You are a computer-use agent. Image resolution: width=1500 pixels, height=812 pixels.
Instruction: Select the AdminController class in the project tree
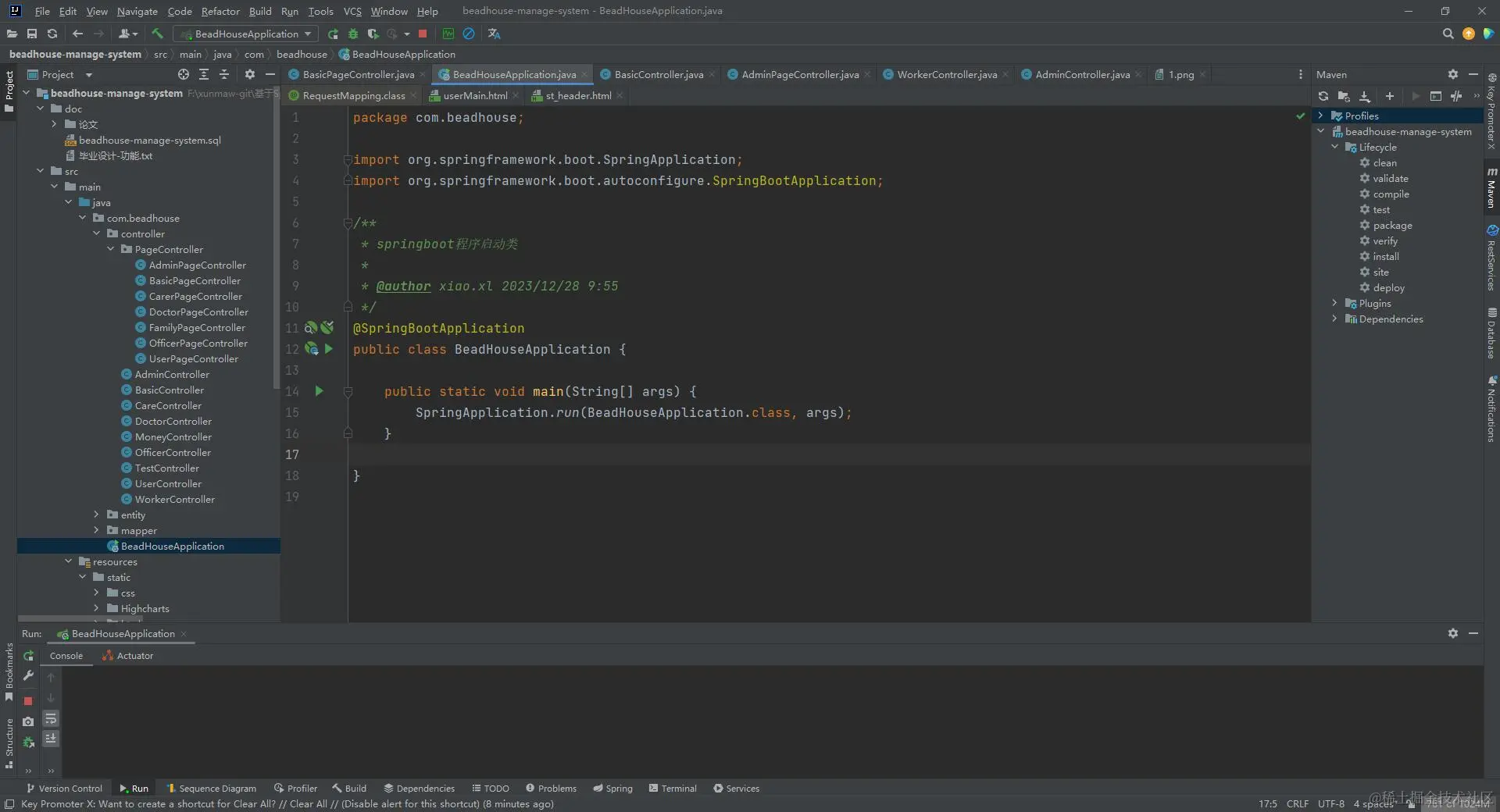click(x=172, y=374)
